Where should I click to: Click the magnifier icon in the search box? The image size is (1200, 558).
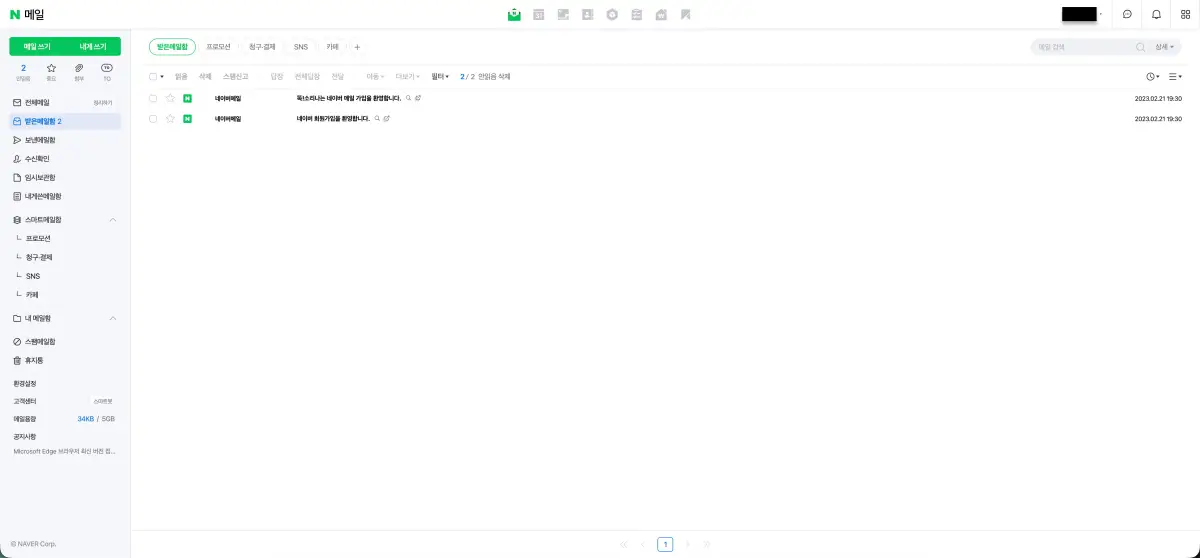(x=1140, y=47)
